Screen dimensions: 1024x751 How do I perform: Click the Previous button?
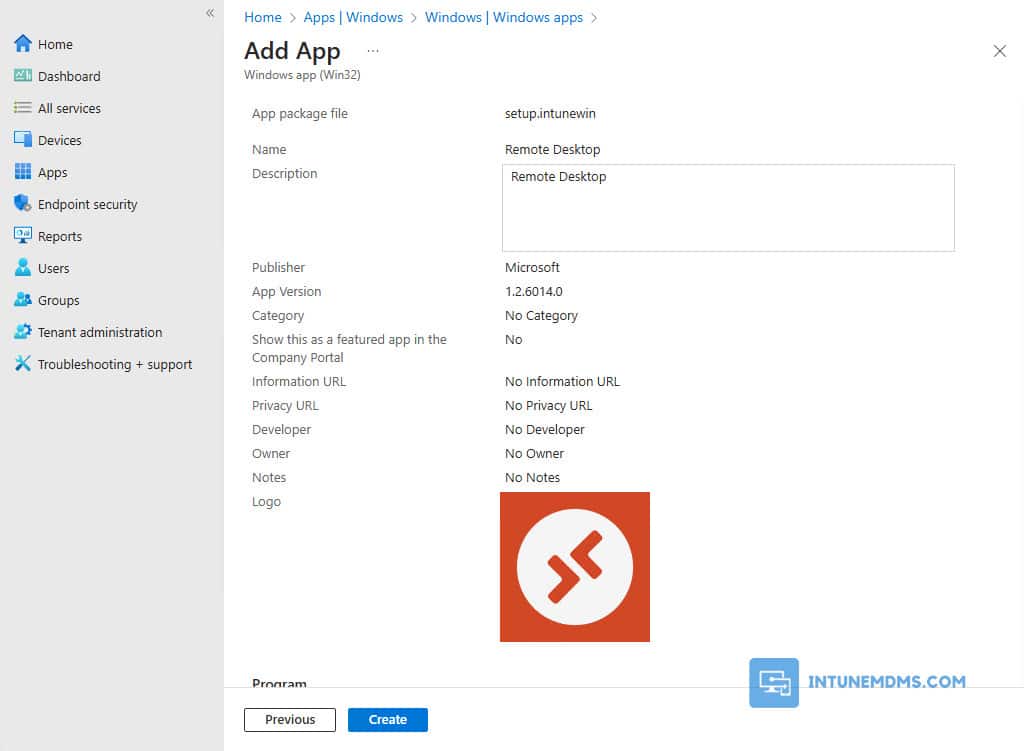pyautogui.click(x=290, y=720)
